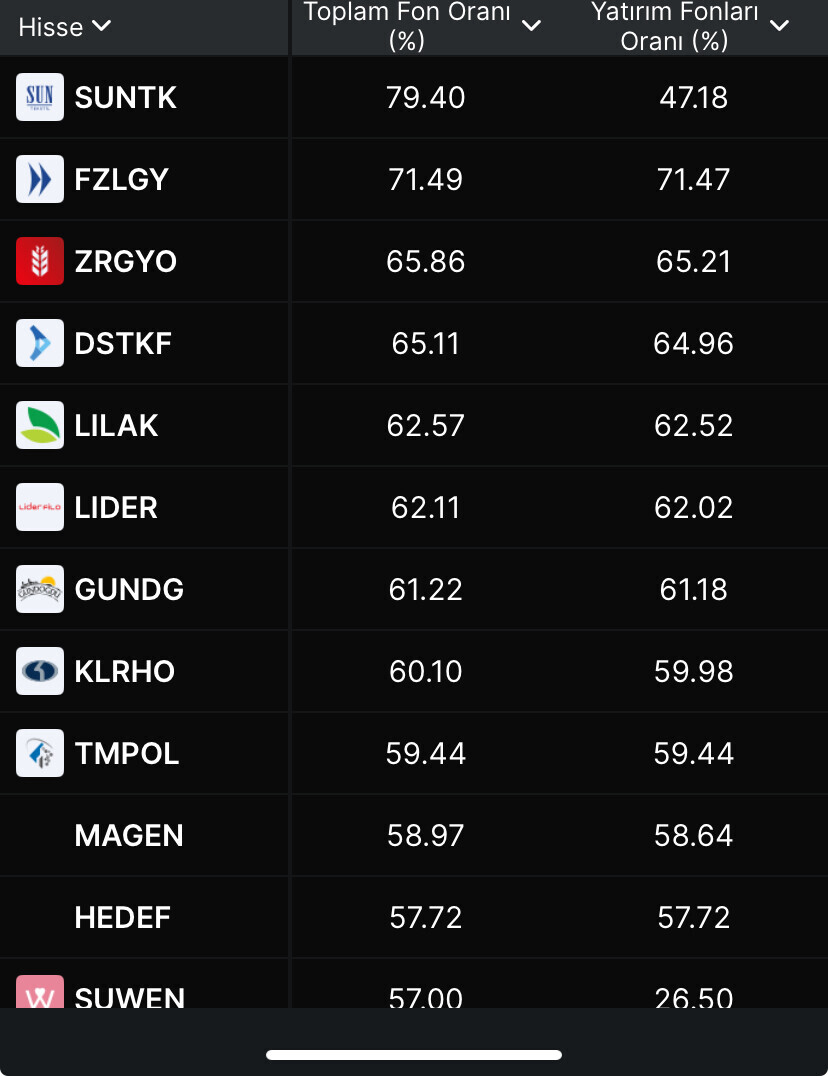
Task: Select the green LILAK leaf logo
Action: coord(40,425)
